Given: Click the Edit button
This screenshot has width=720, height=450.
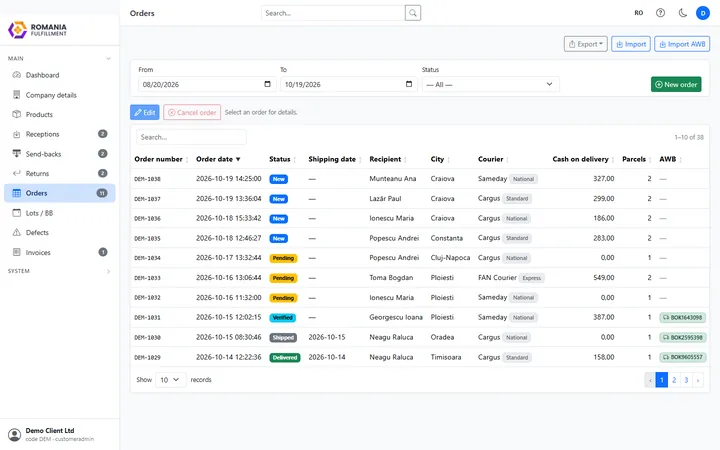Looking at the screenshot, I should point(145,112).
